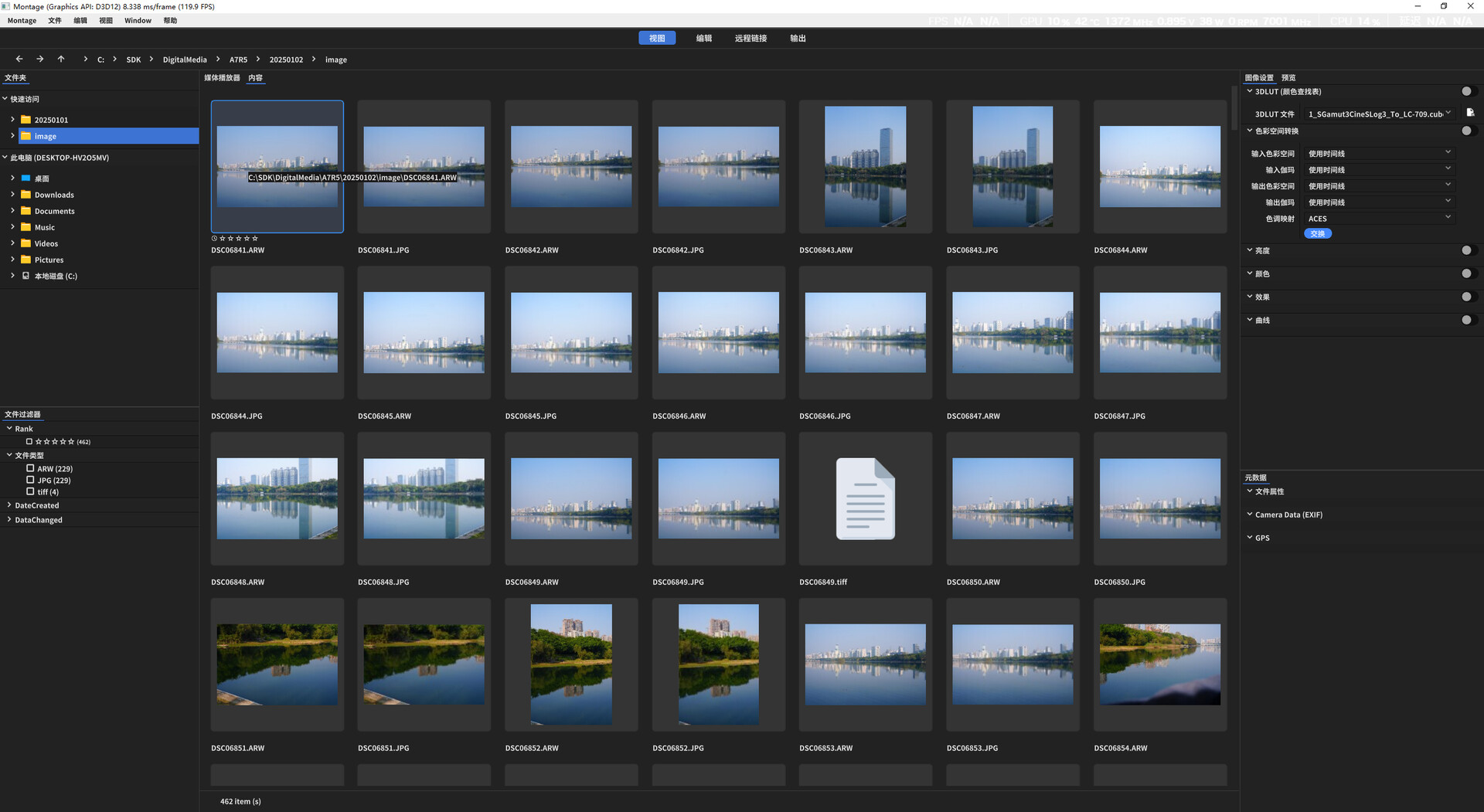Check the ARW (229) file type filter
The width and height of the screenshot is (1484, 812).
click(x=30, y=468)
